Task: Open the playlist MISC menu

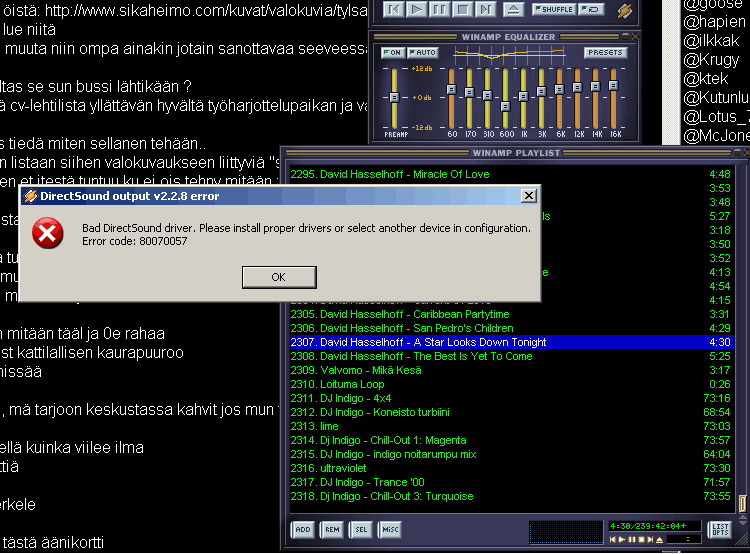Action: coord(390,530)
